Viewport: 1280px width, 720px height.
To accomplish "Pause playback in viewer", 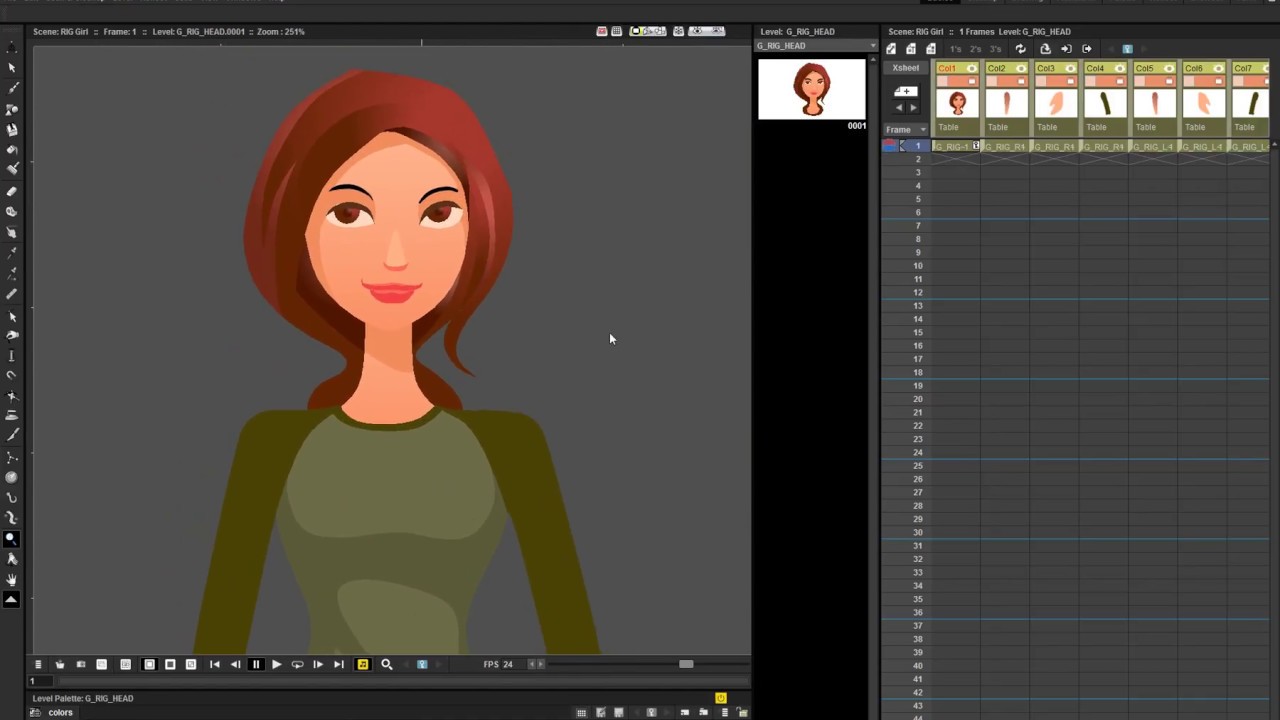I will point(255,664).
